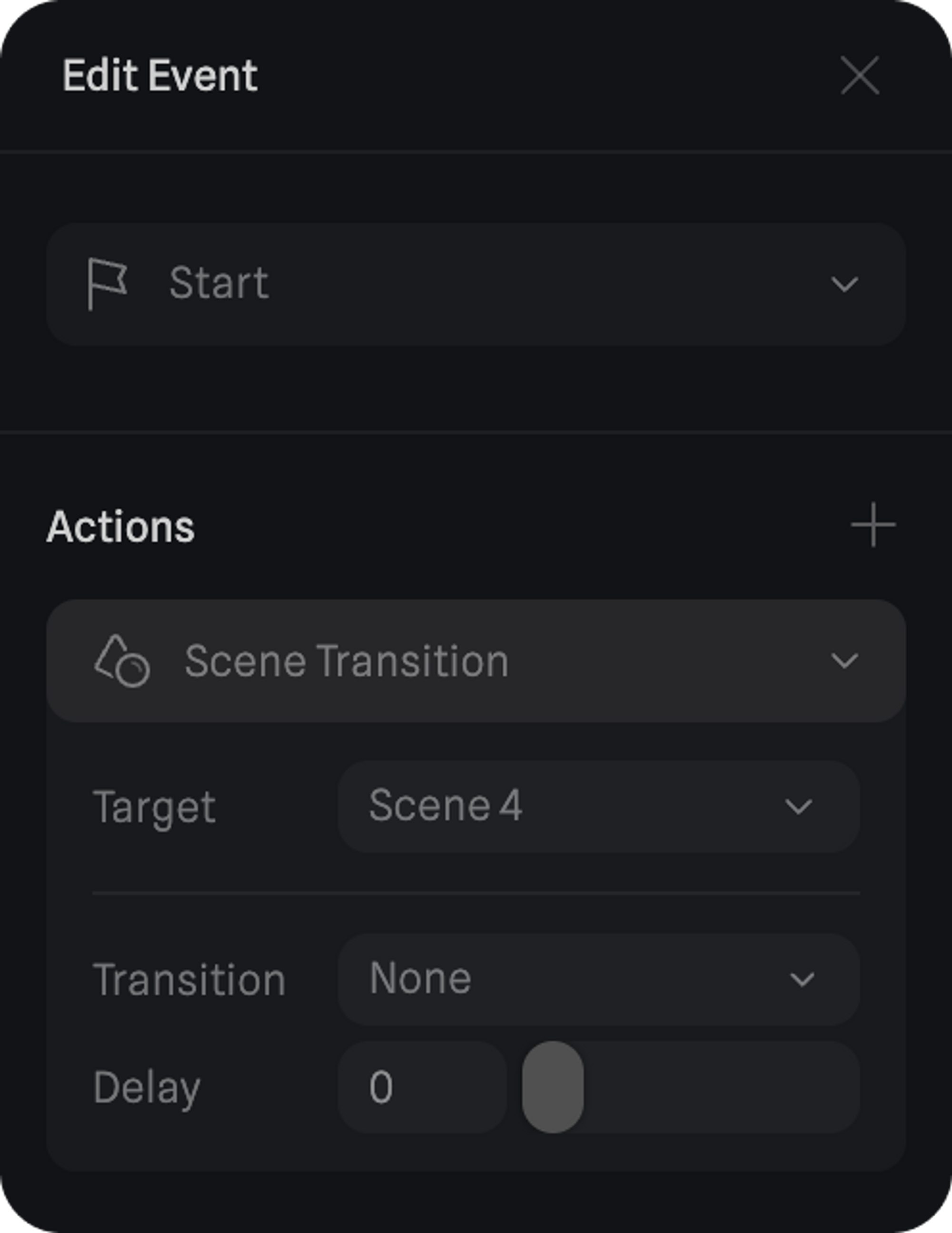This screenshot has width=952, height=1233.
Task: Expand the Start trigger chevron
Action: 844,284
